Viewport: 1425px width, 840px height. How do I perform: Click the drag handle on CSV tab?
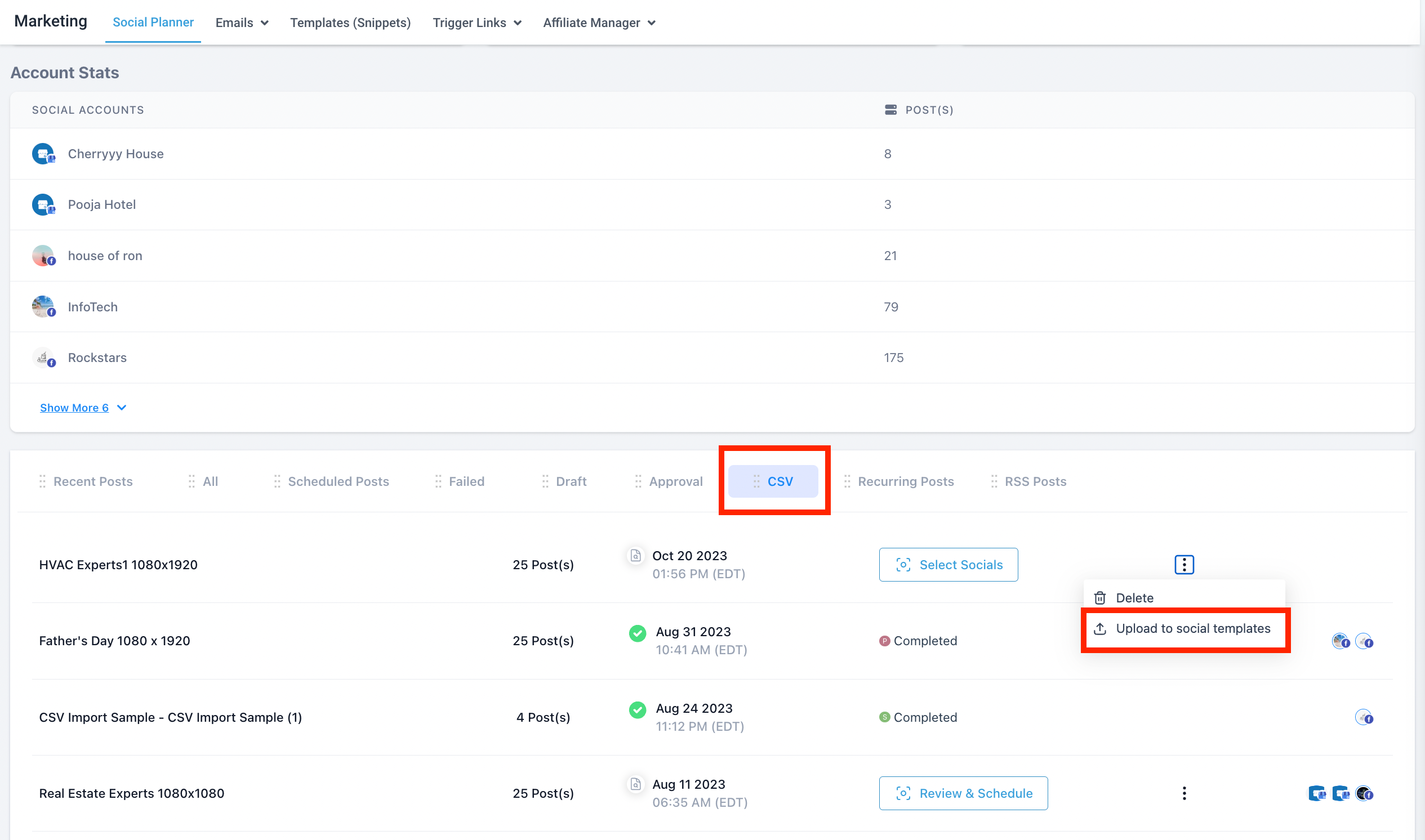click(756, 482)
